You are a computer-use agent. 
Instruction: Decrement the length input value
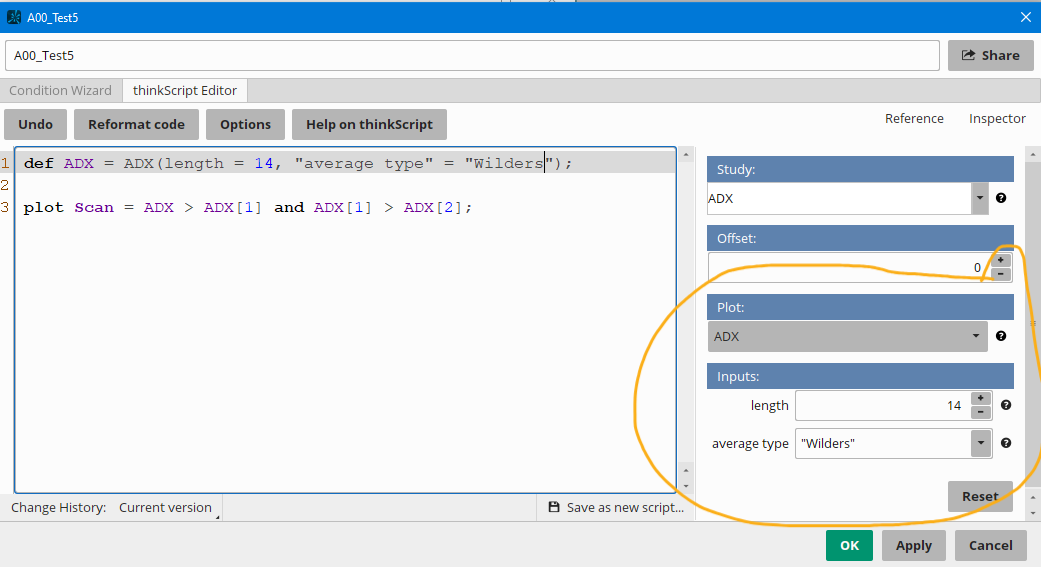[980, 412]
